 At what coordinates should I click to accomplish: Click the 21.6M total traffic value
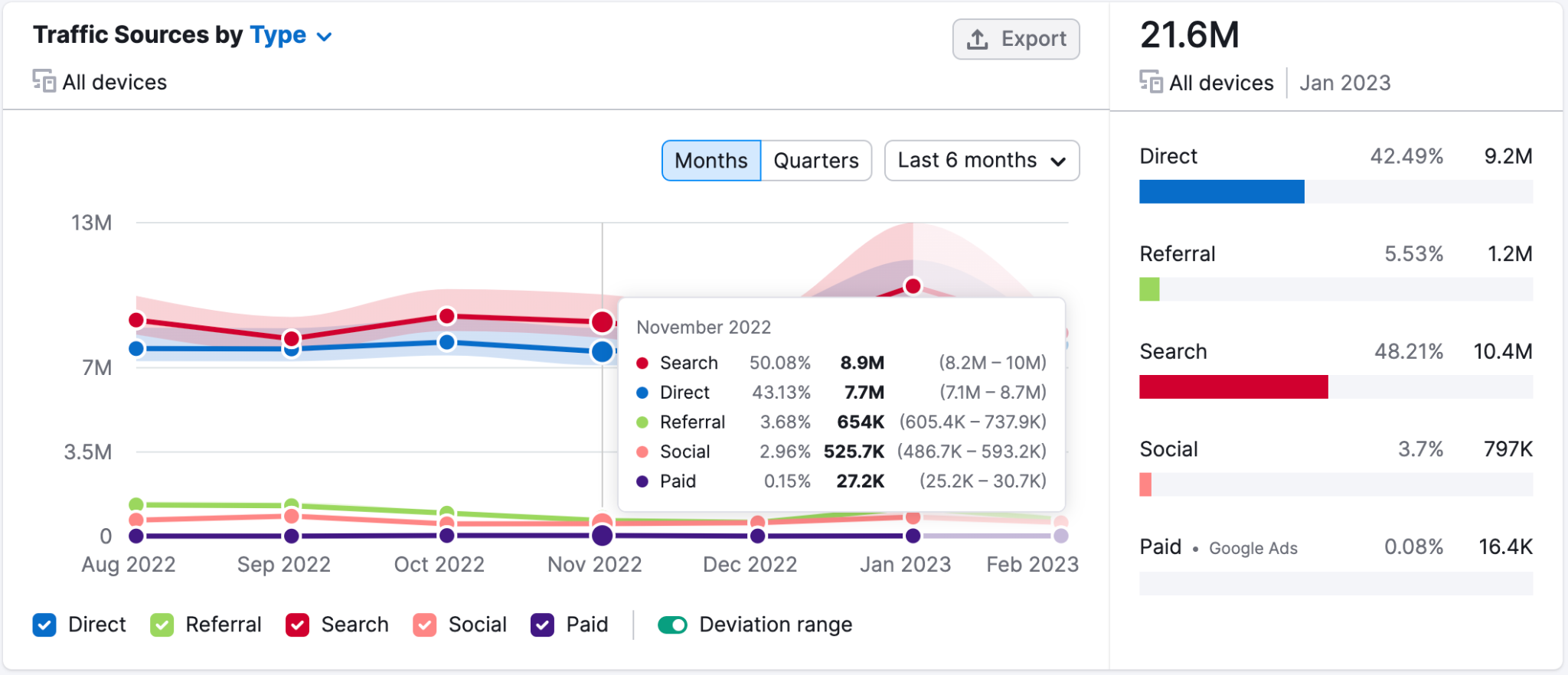[x=1190, y=35]
